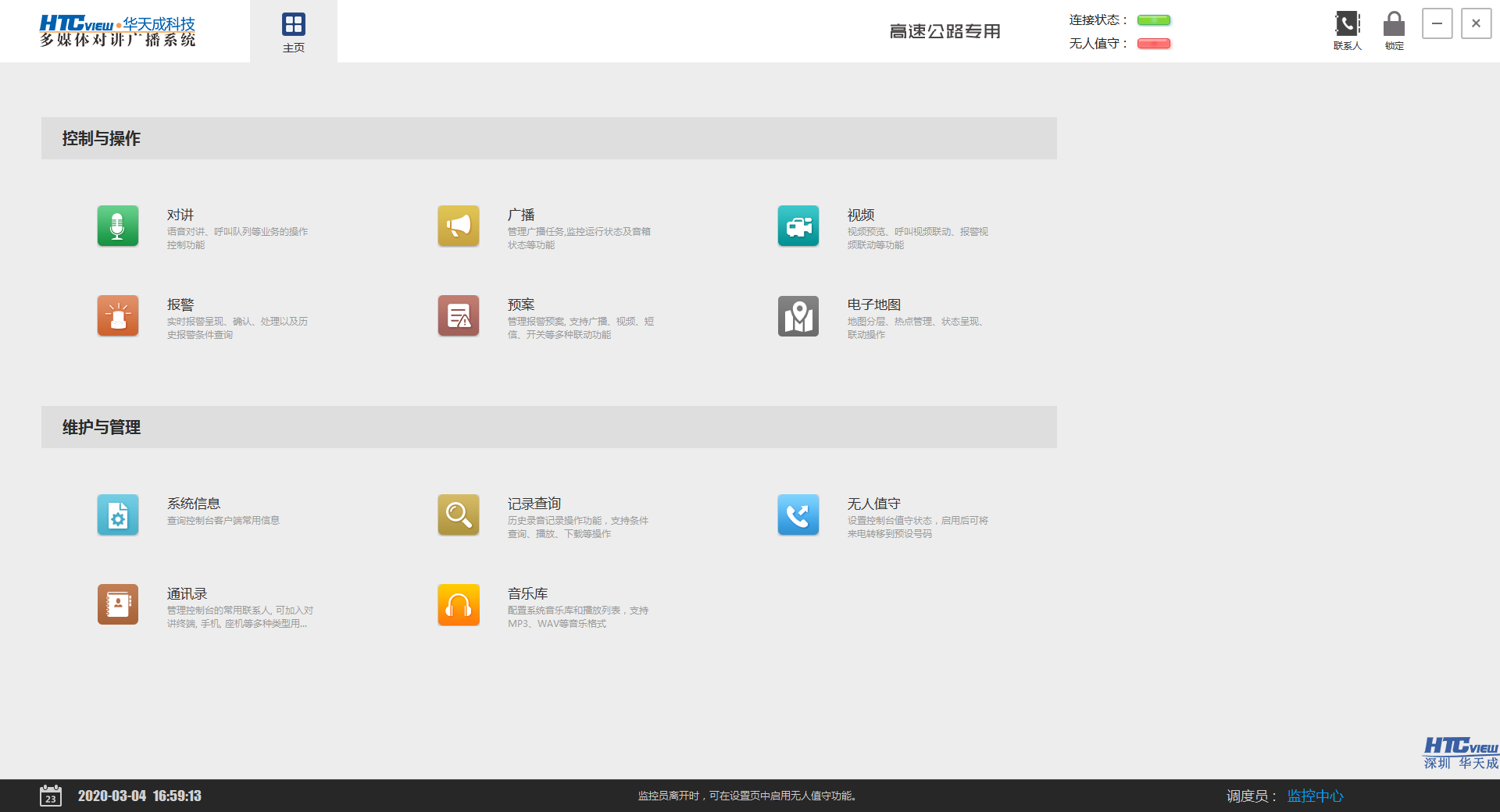The width and height of the screenshot is (1500, 812).
Task: Minimize the application window
Action: (1437, 23)
